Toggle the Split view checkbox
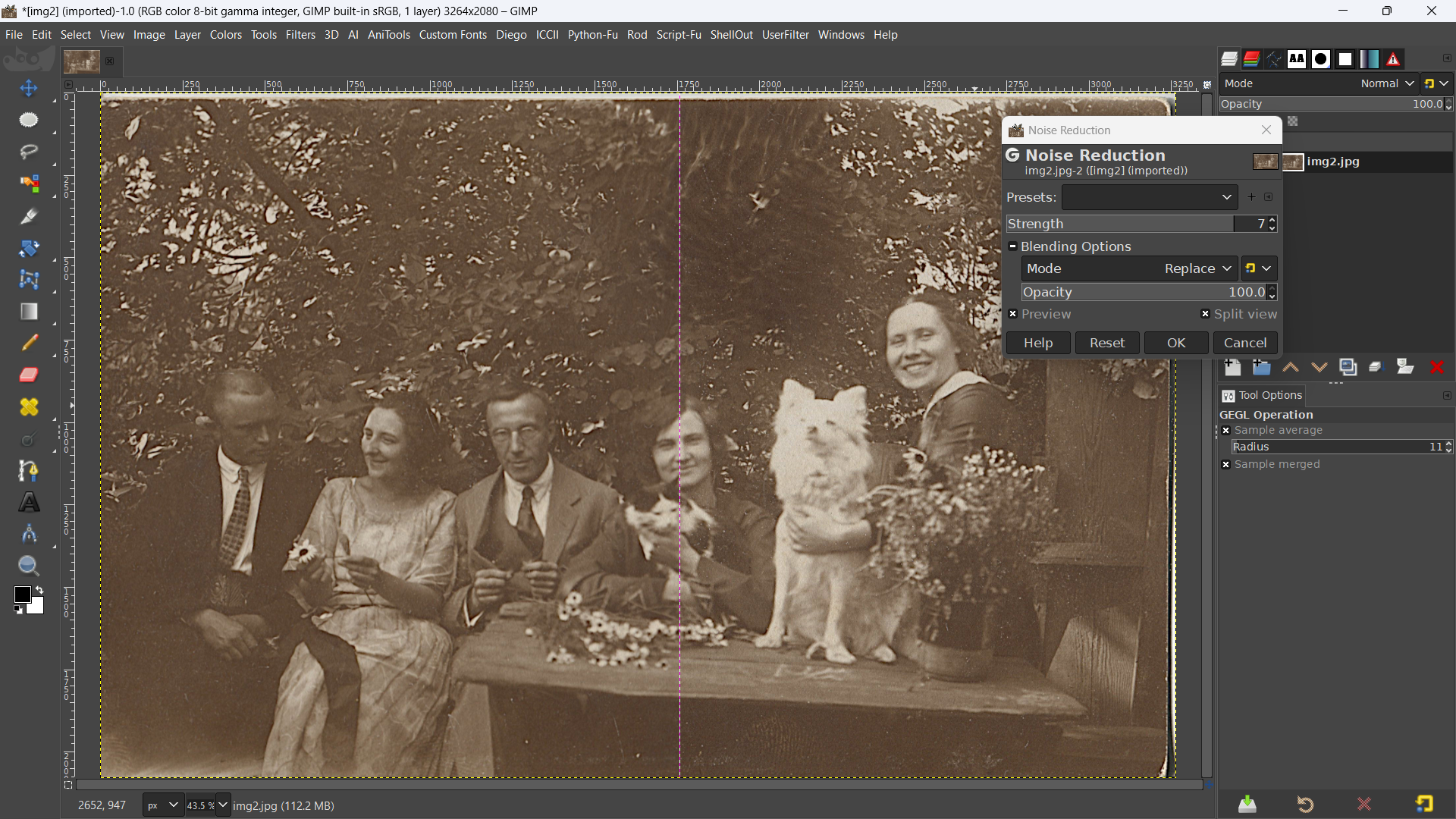The height and width of the screenshot is (819, 1456). pos(1205,314)
